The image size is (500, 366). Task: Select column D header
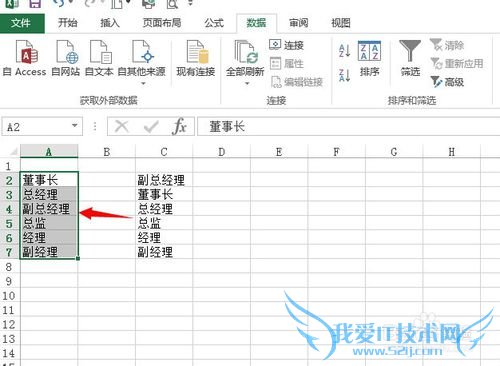point(221,152)
